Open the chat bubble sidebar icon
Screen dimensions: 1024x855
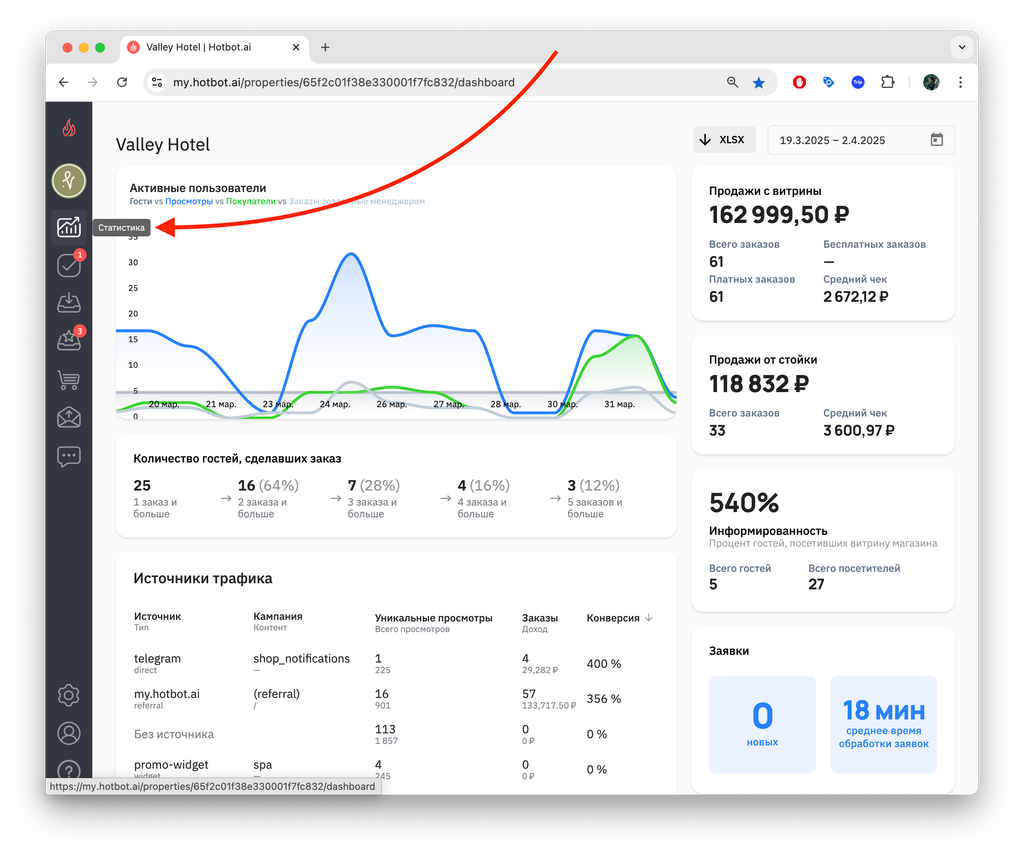coord(69,456)
